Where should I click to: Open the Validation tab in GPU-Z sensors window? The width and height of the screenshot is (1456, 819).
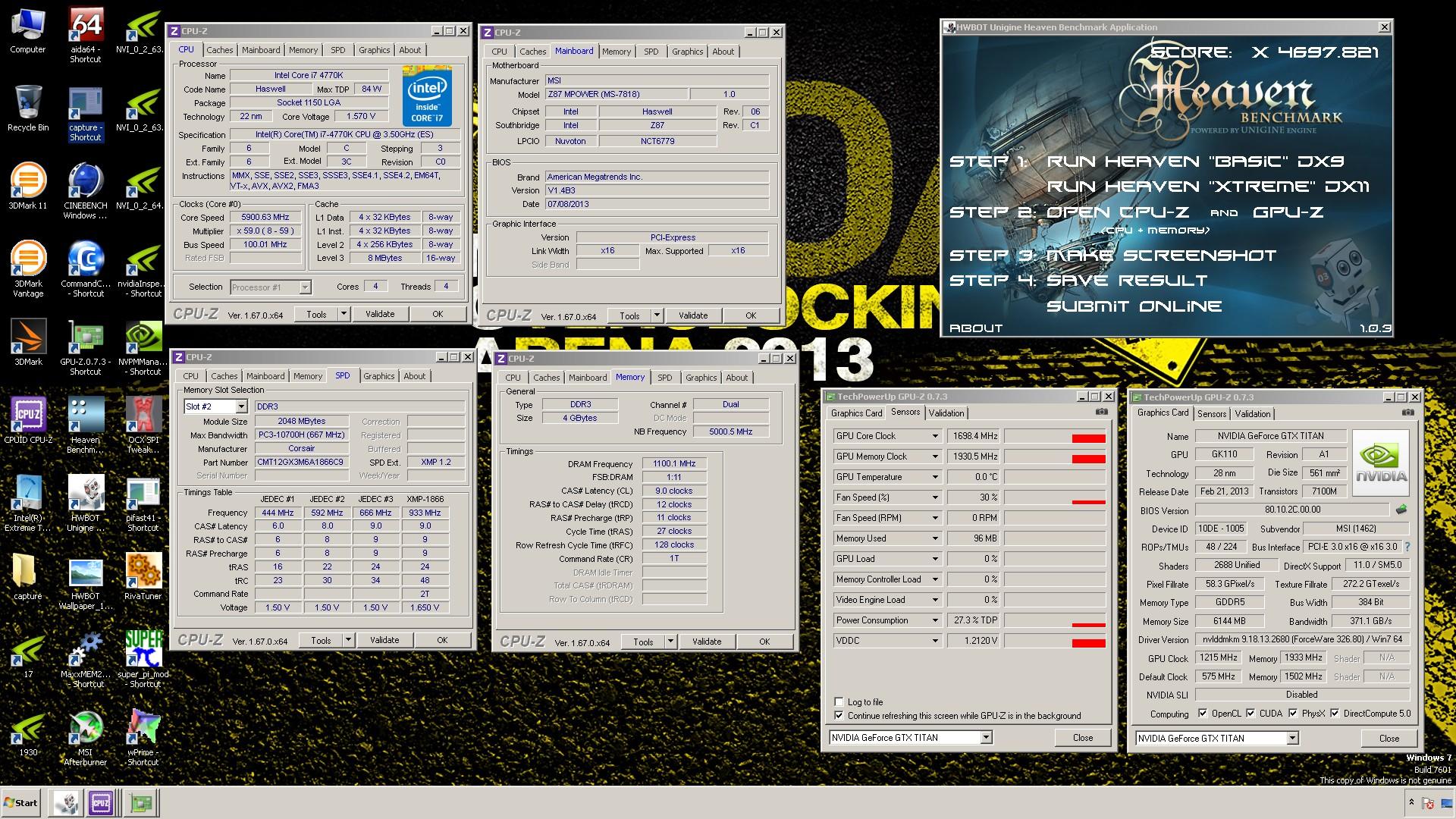tap(946, 413)
